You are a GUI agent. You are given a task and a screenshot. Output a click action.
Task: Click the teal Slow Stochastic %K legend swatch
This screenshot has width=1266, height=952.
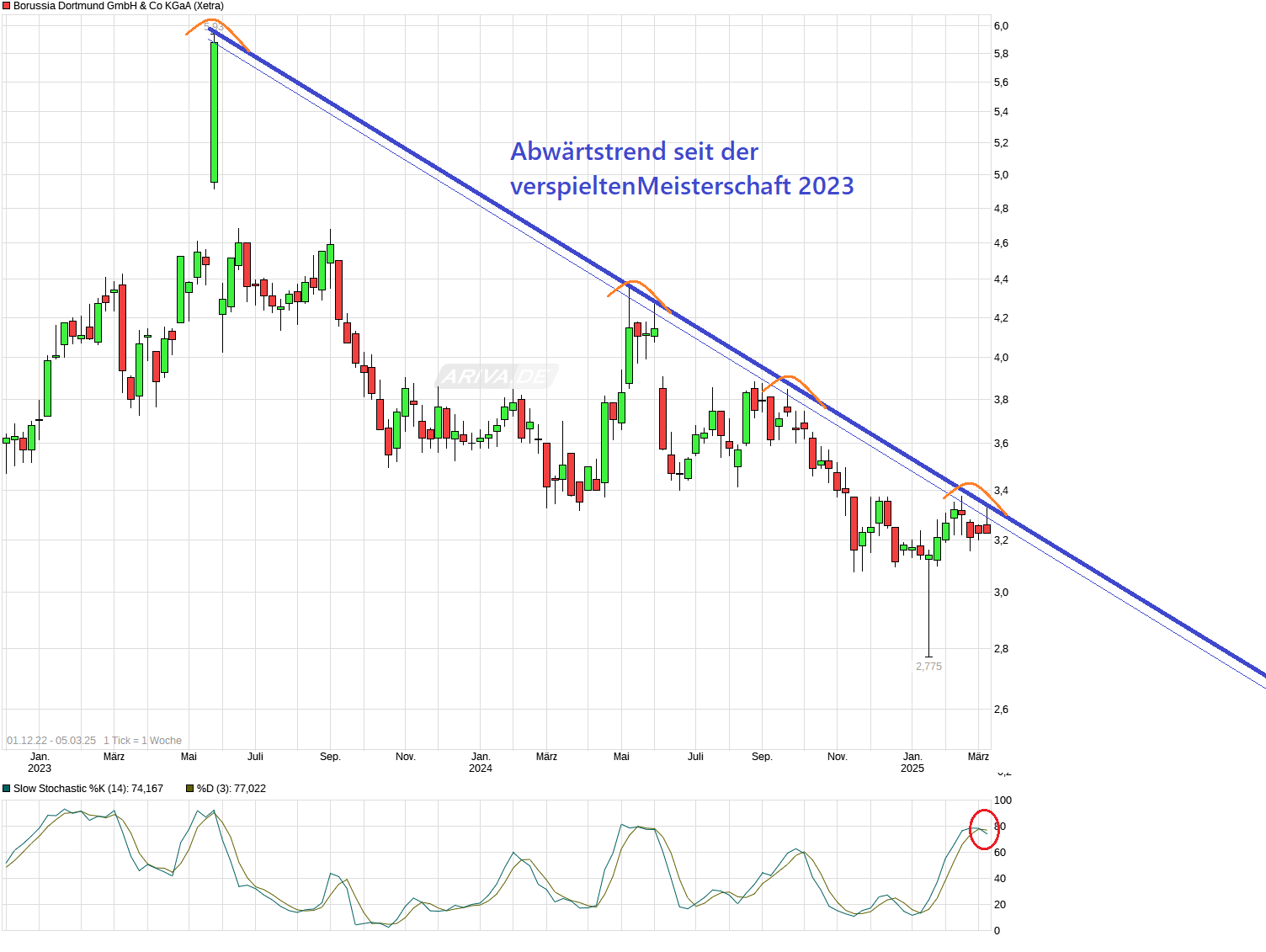pyautogui.click(x=7, y=789)
